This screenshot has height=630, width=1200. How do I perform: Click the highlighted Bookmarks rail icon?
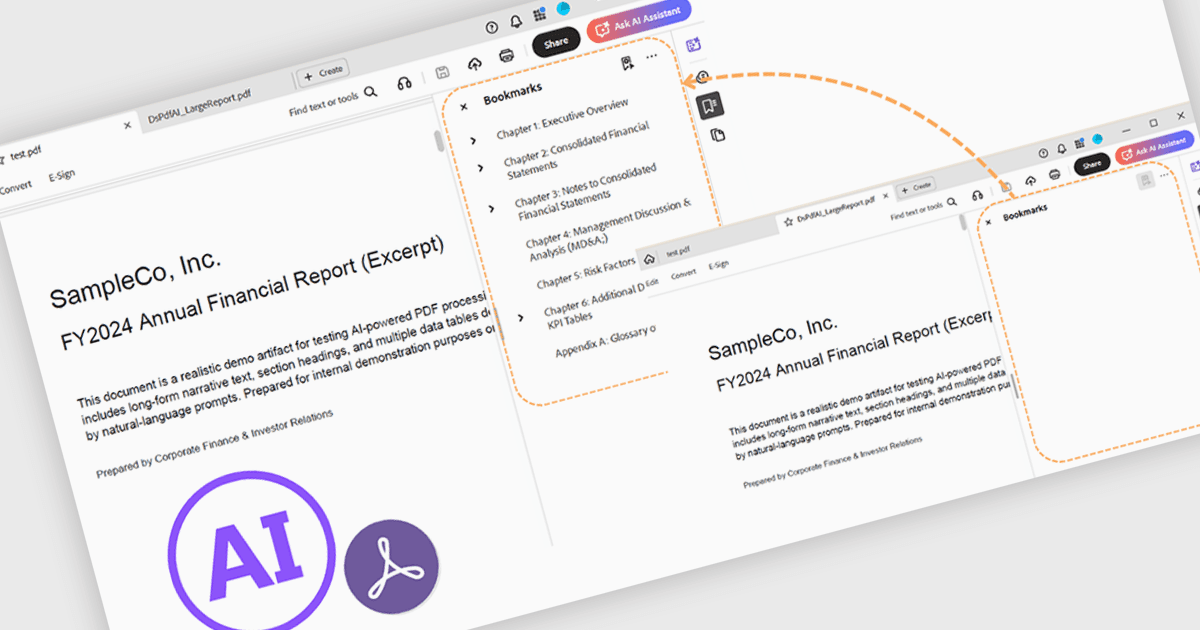pos(709,105)
